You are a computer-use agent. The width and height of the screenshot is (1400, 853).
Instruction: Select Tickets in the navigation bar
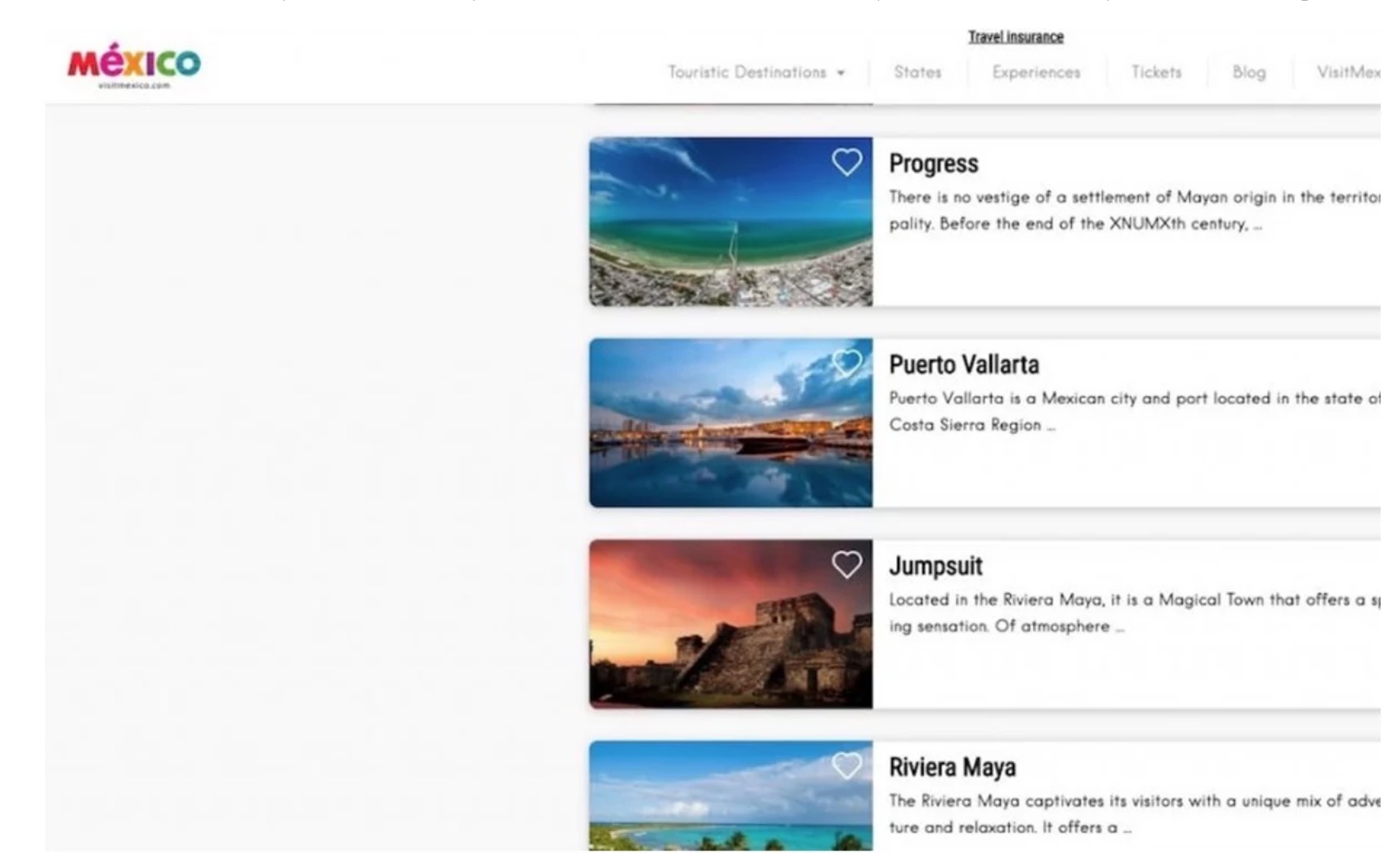click(x=1155, y=73)
